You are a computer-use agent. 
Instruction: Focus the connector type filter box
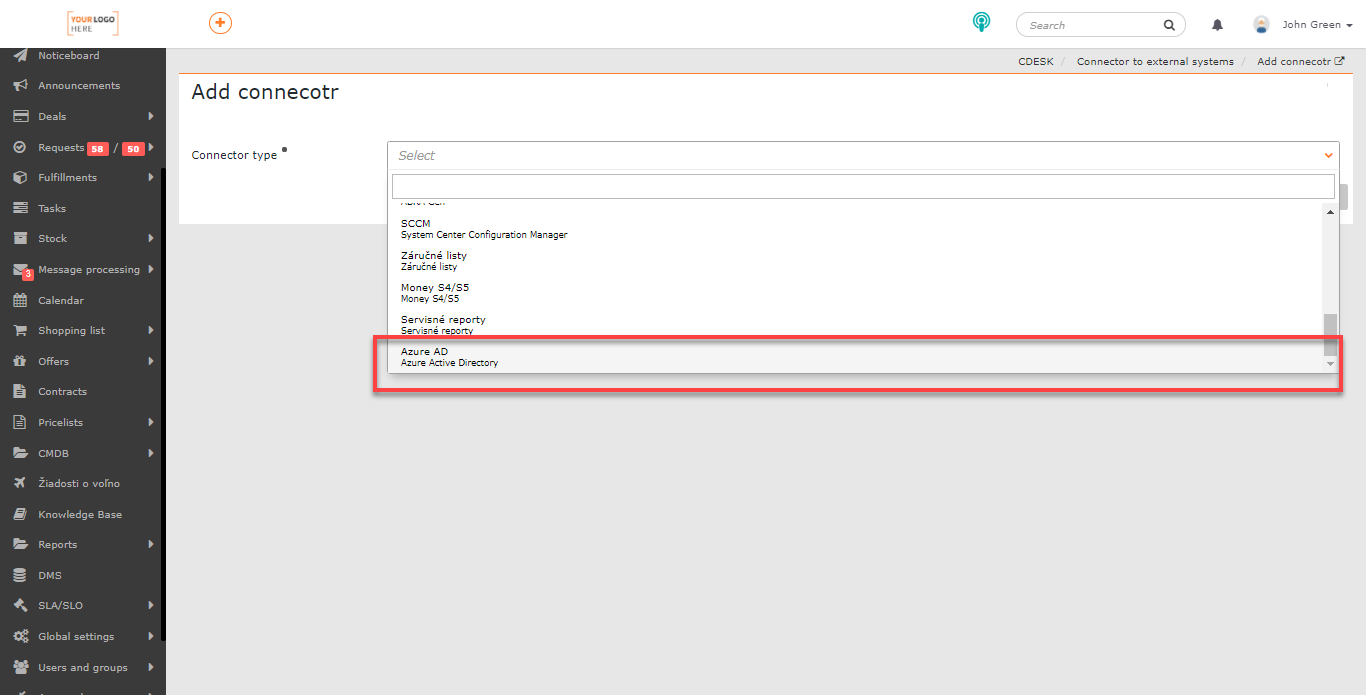pos(863,186)
